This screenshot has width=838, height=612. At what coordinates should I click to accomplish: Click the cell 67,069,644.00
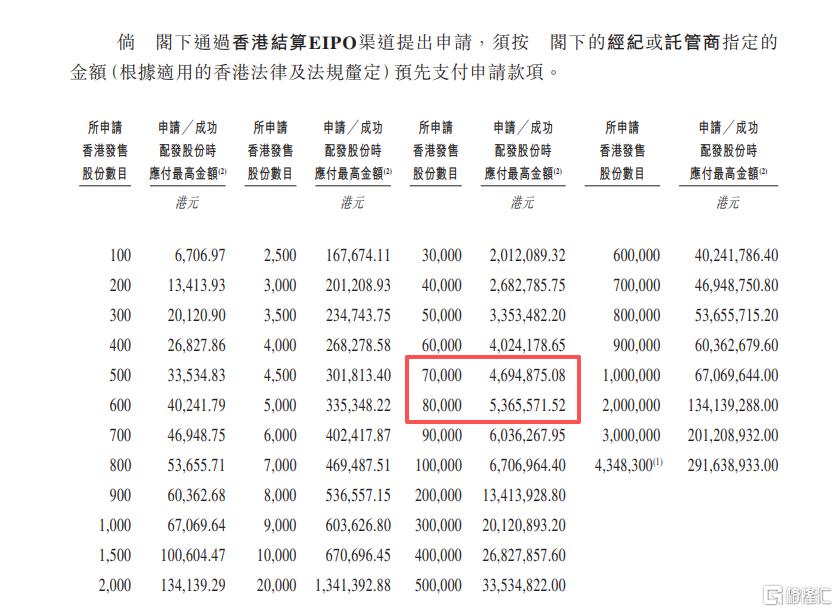click(736, 375)
